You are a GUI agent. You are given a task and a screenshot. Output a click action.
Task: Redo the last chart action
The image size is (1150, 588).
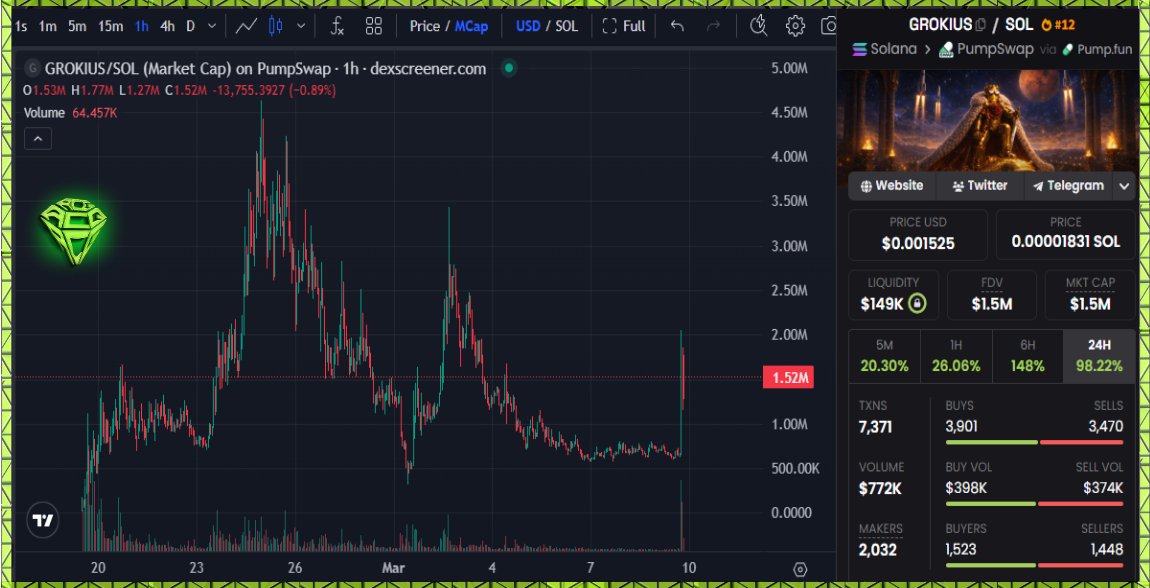tap(713, 26)
